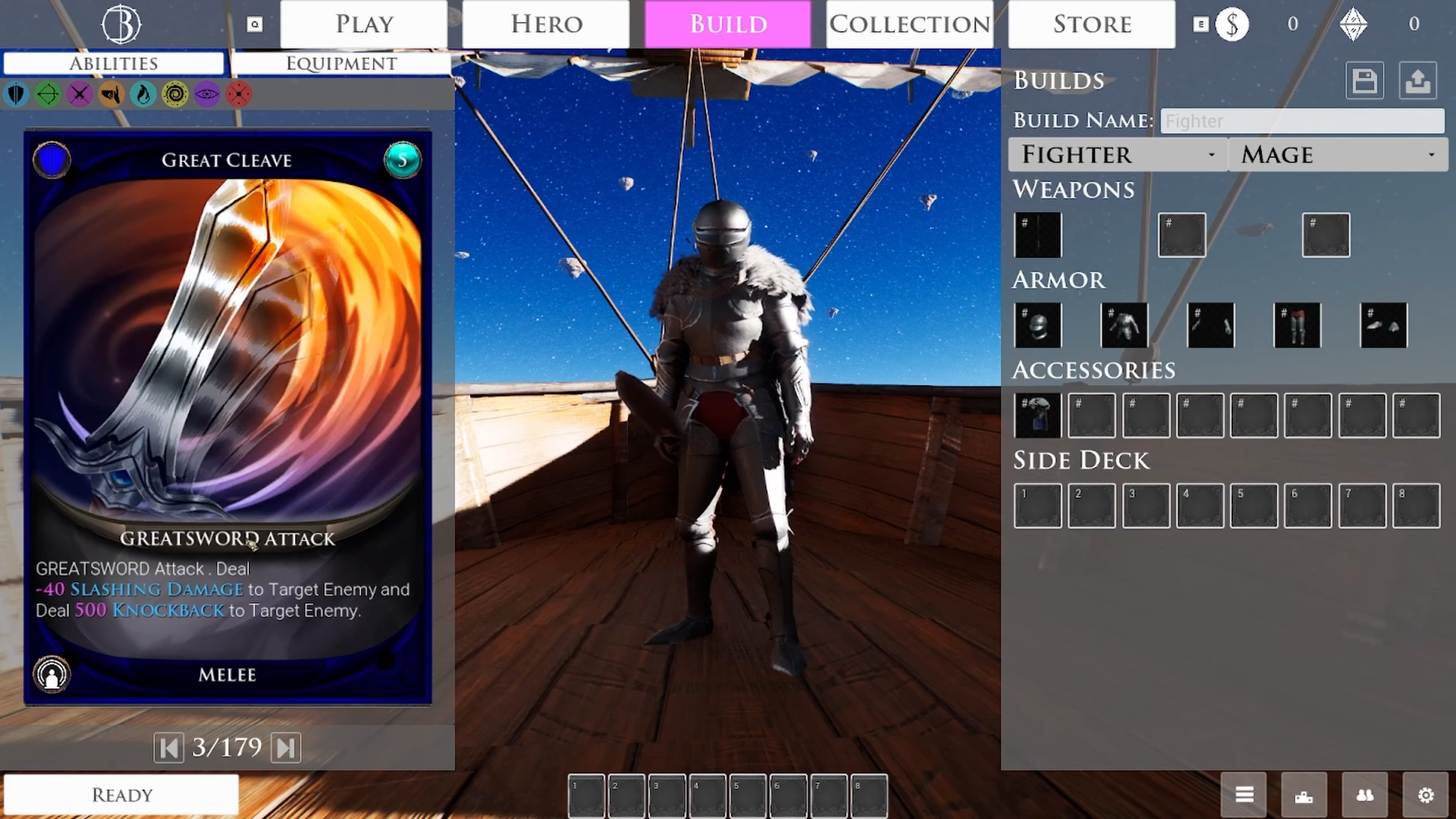The width and height of the screenshot is (1456, 819).
Task: Open the settings gear icon
Action: pos(1426,795)
